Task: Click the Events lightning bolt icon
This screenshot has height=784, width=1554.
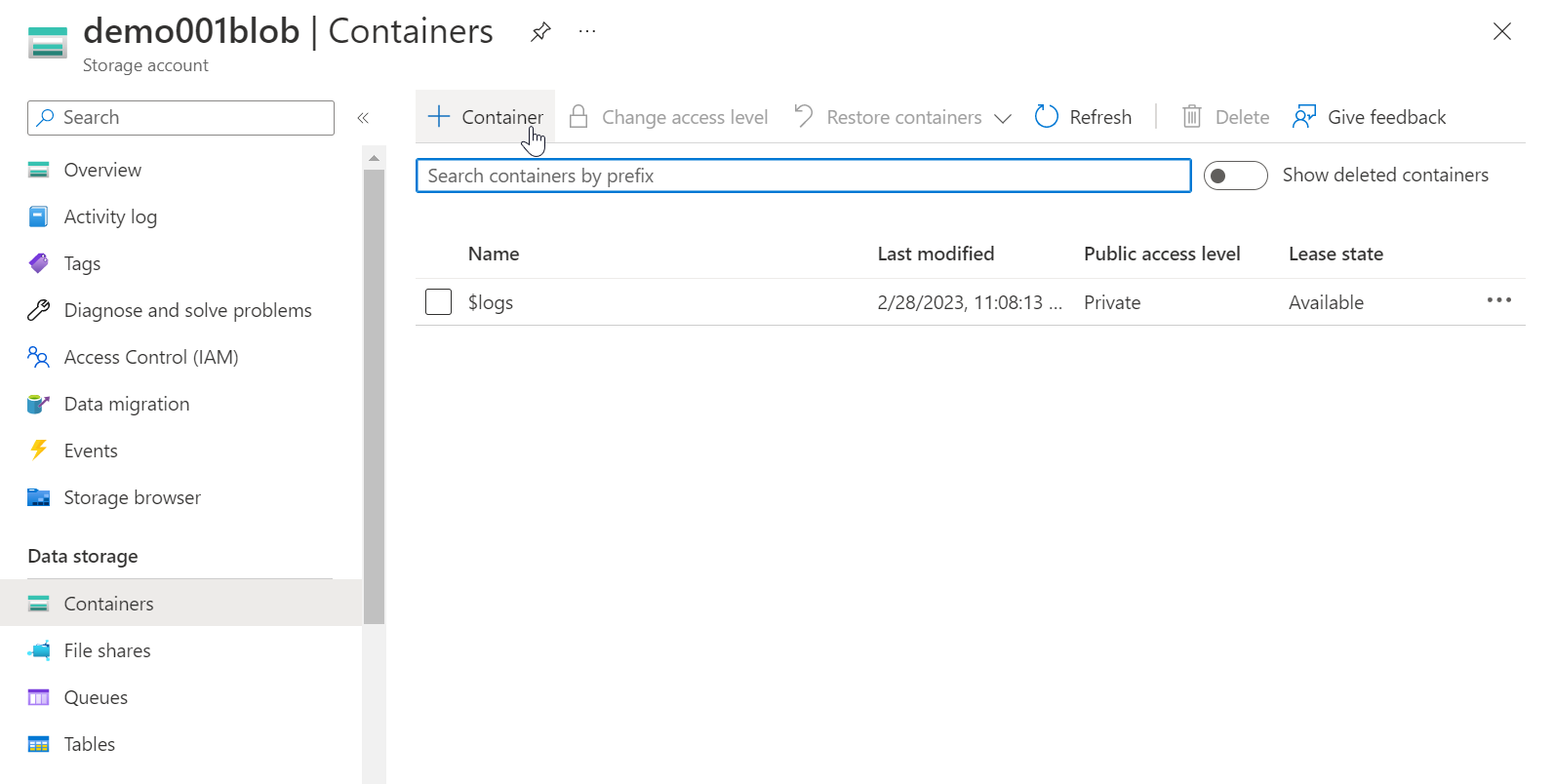Action: click(x=39, y=451)
